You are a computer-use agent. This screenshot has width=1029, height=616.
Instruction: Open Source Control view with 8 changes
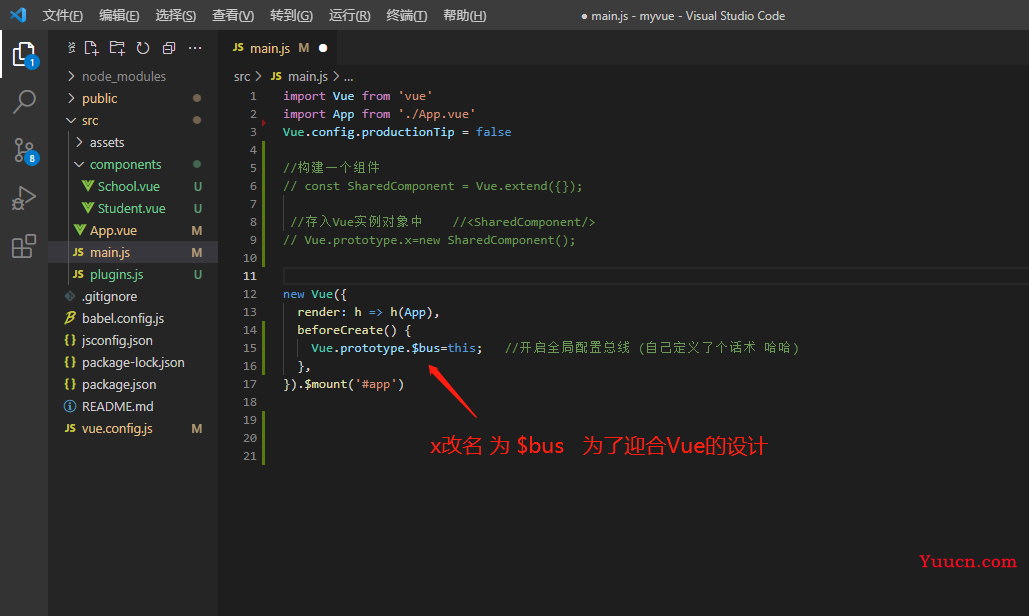[x=24, y=150]
